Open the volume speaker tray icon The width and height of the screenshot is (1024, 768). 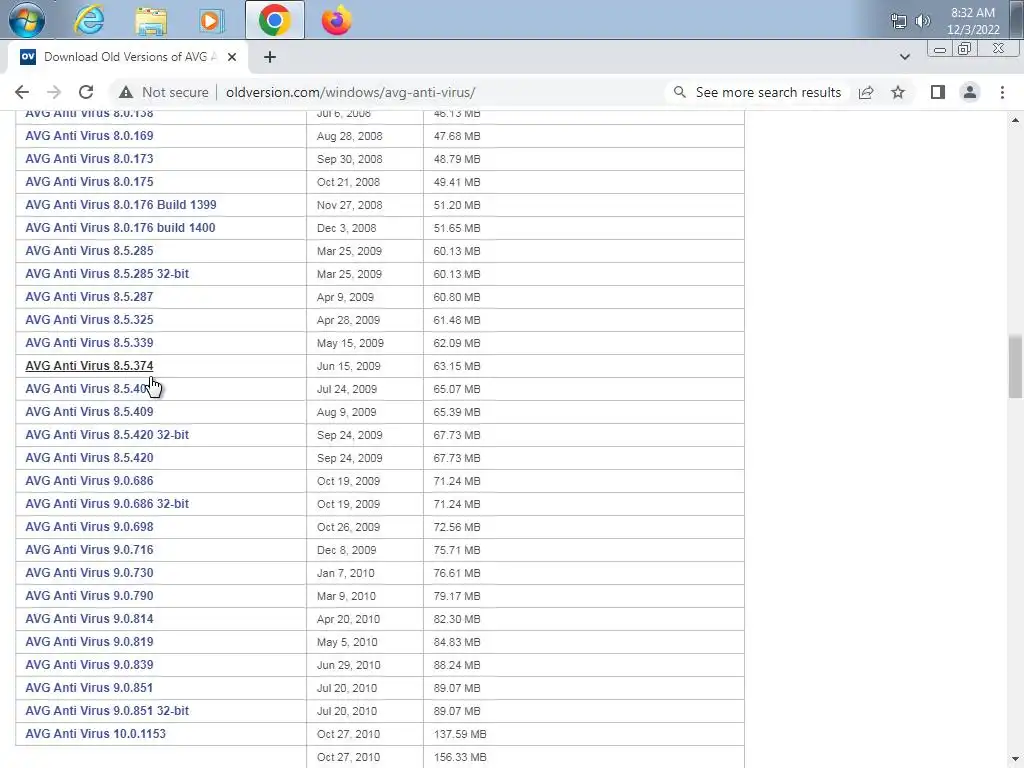point(922,21)
